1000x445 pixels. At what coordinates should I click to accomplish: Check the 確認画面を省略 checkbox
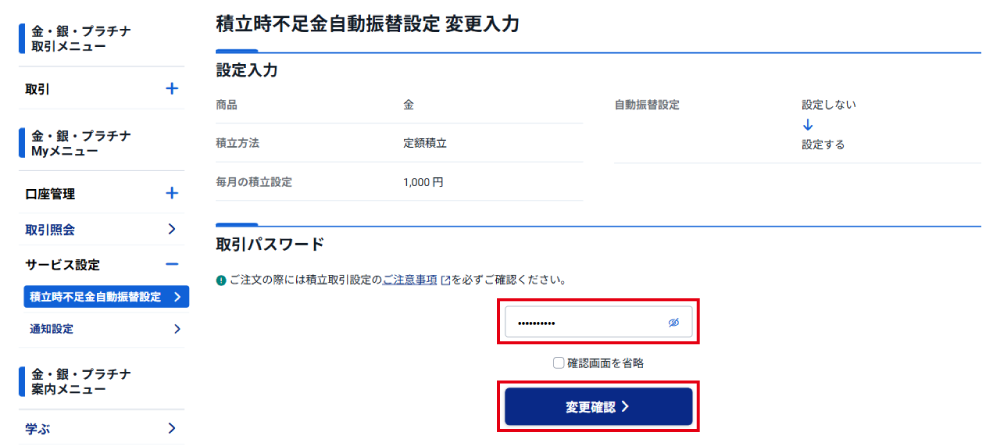[x=559, y=363]
